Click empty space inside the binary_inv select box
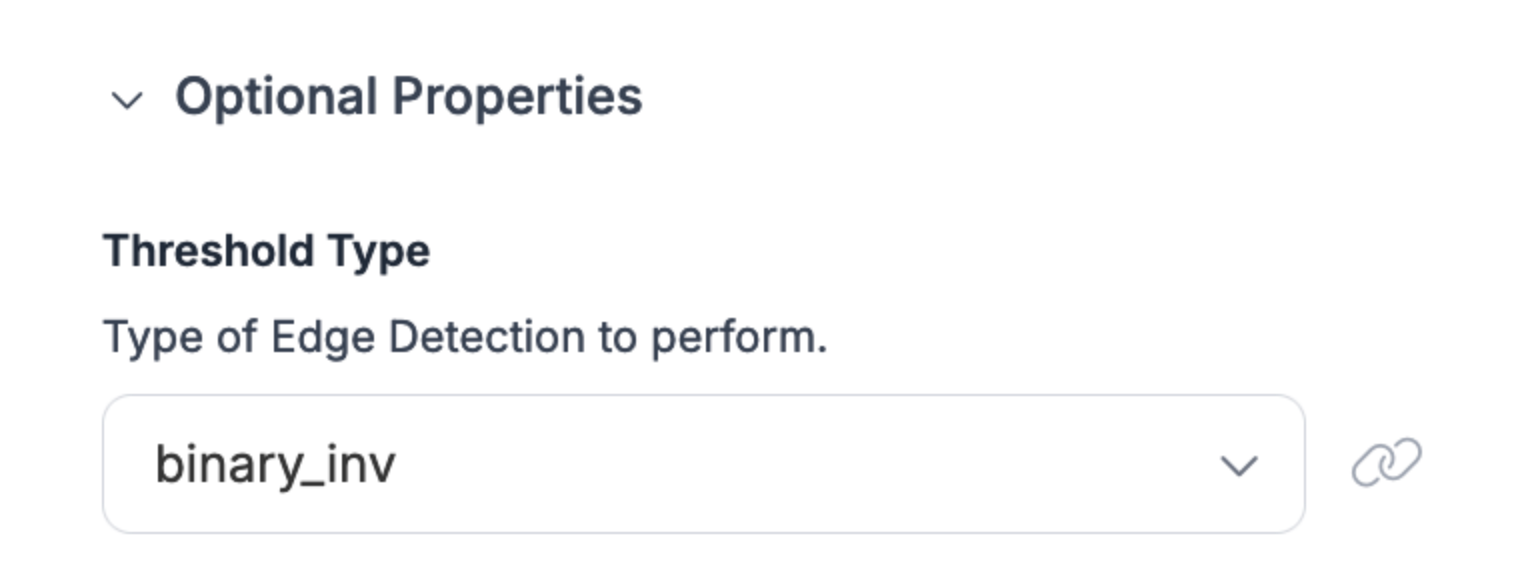 800,464
